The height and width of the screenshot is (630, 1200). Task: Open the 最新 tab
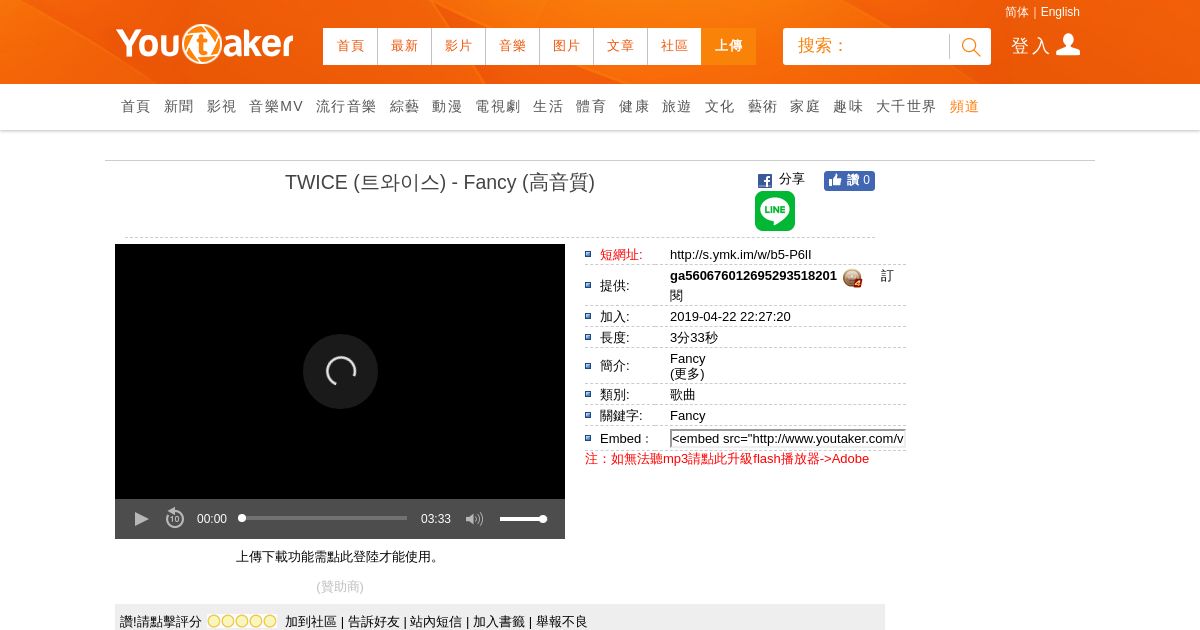tap(404, 46)
